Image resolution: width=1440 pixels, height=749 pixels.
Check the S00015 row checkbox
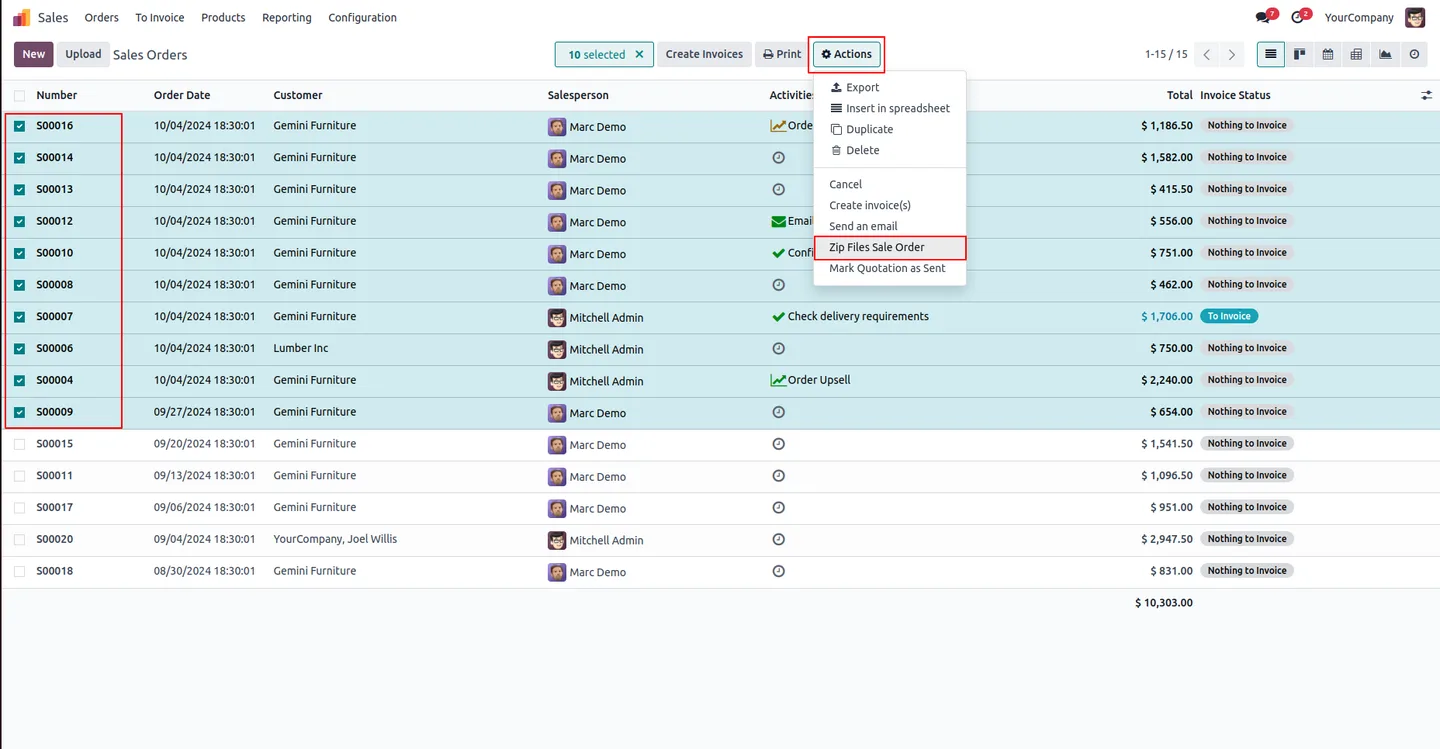(x=20, y=444)
